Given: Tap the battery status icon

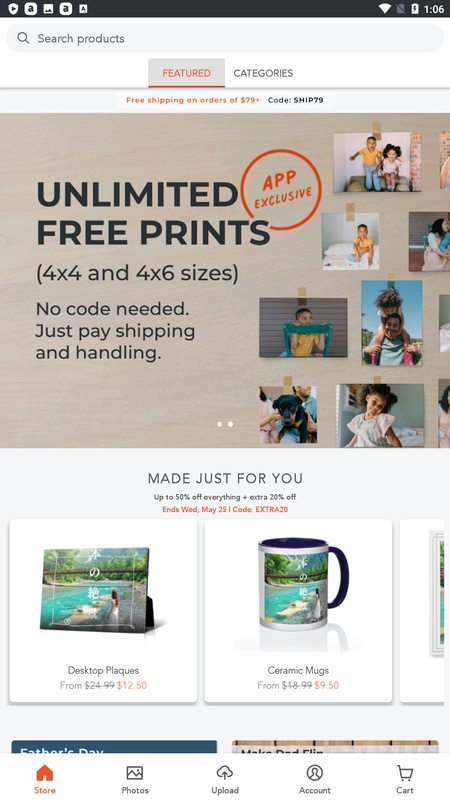Looking at the screenshot, I should pyautogui.click(x=415, y=9).
